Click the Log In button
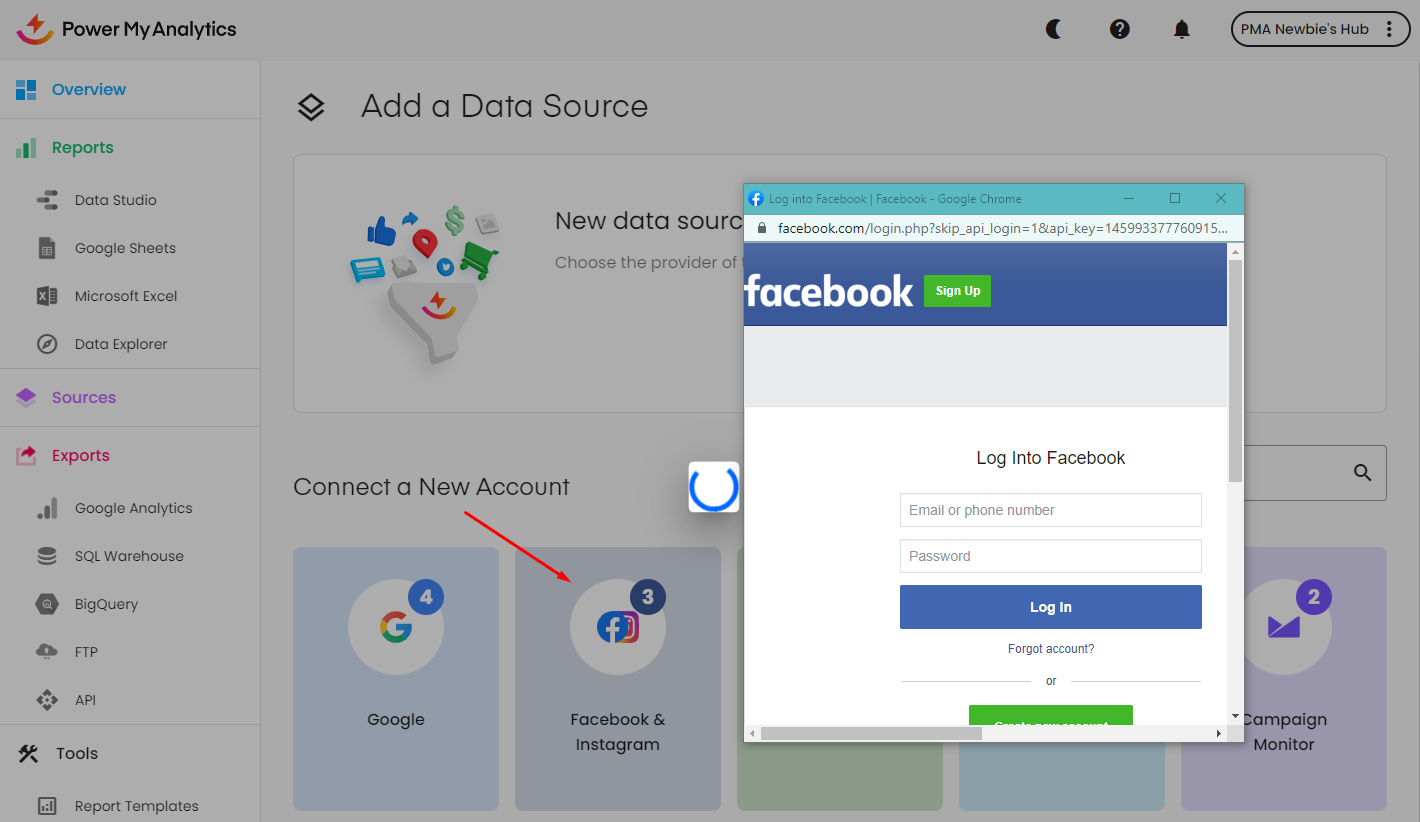1420x822 pixels. 1050,606
